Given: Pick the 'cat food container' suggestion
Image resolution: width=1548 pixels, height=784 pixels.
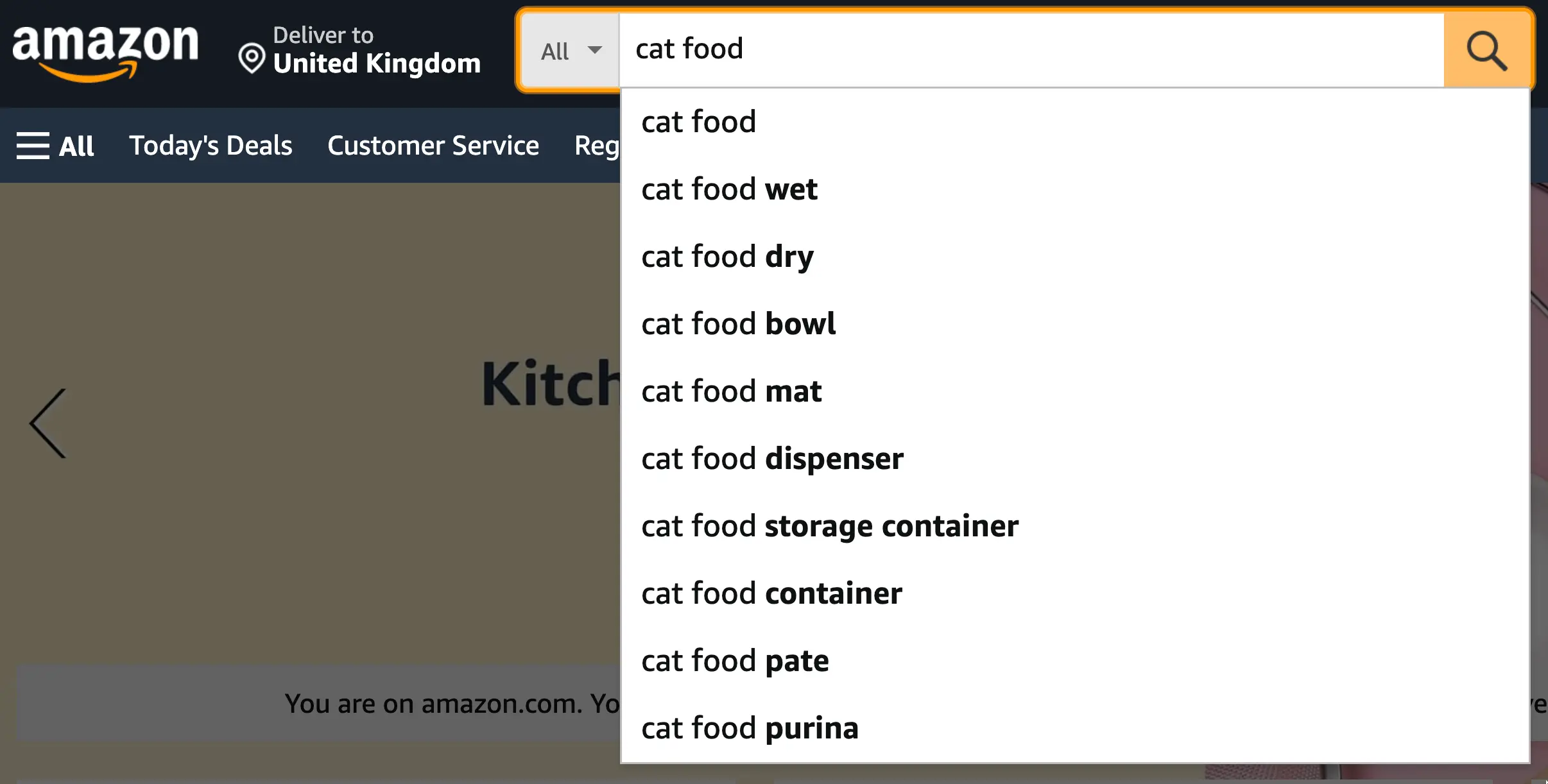Looking at the screenshot, I should point(771,593).
